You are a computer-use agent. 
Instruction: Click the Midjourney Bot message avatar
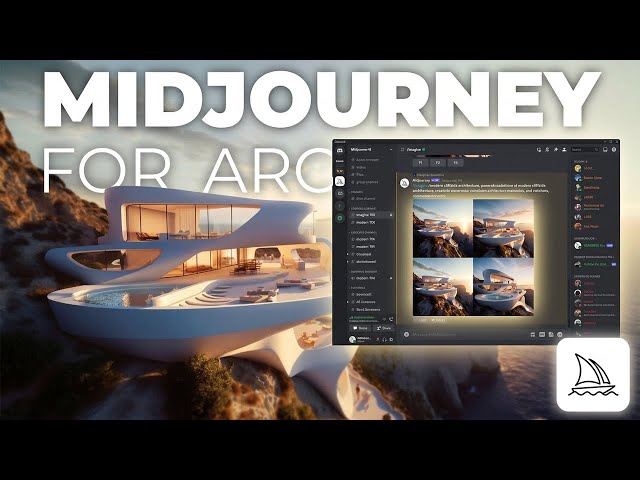pos(404,183)
